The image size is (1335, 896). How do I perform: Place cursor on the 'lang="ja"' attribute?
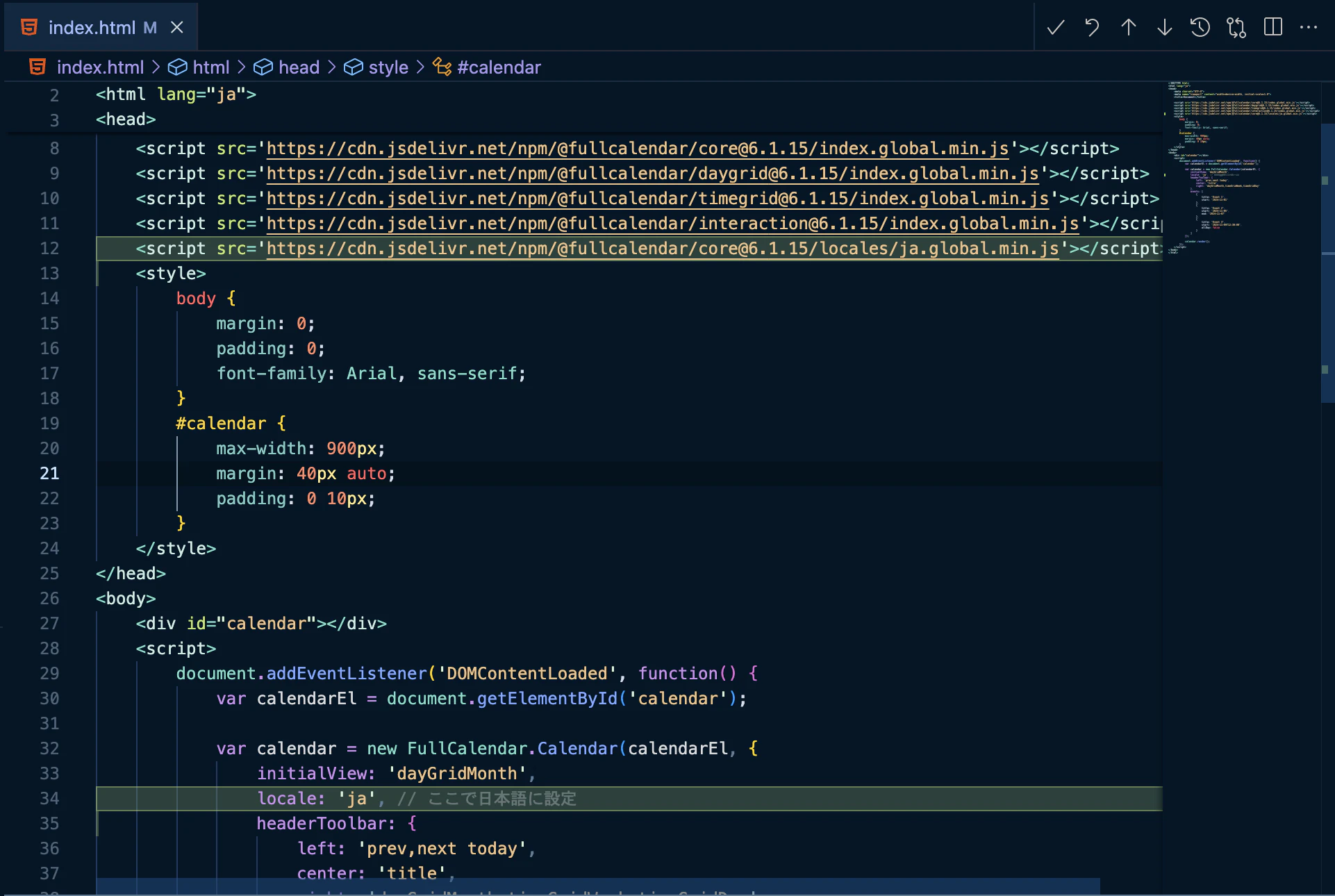[201, 94]
